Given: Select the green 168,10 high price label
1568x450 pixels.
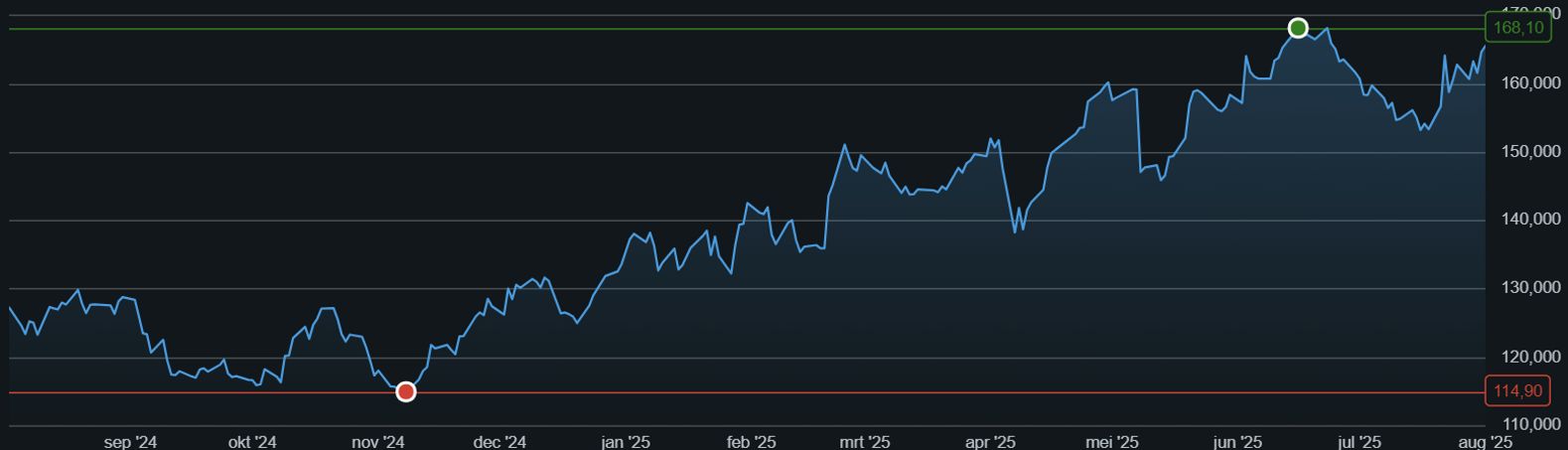Looking at the screenshot, I should pos(1517,28).
